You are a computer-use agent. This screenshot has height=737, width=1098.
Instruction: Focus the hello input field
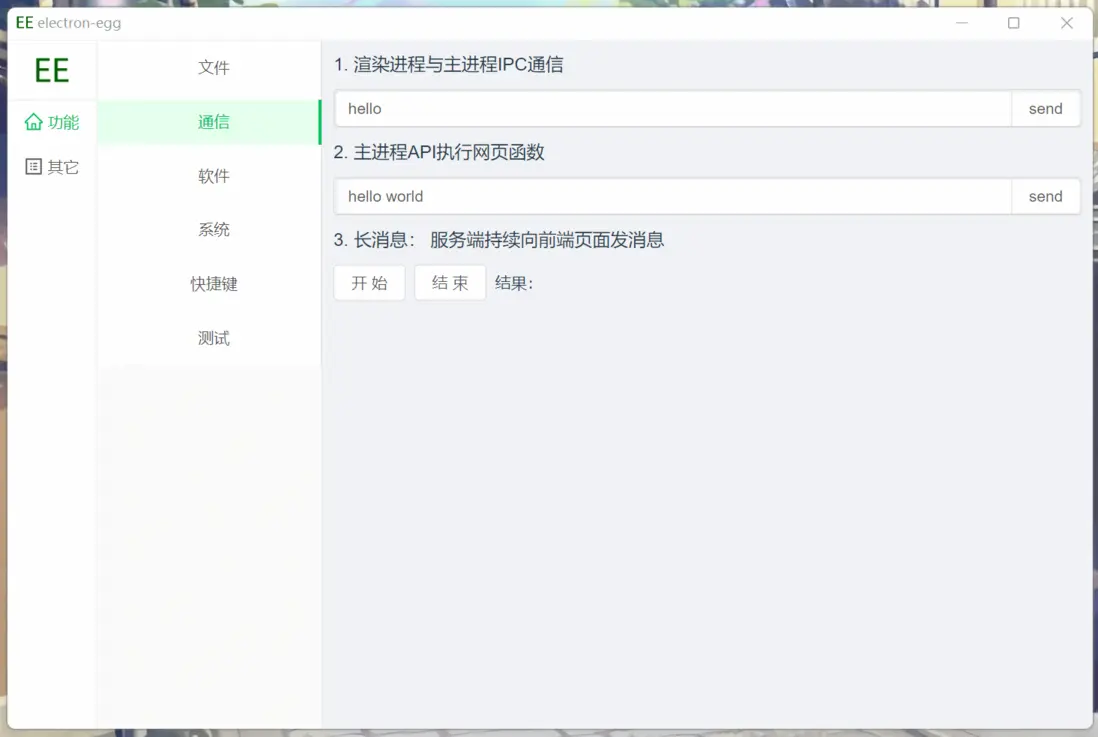pyautogui.click(x=673, y=109)
